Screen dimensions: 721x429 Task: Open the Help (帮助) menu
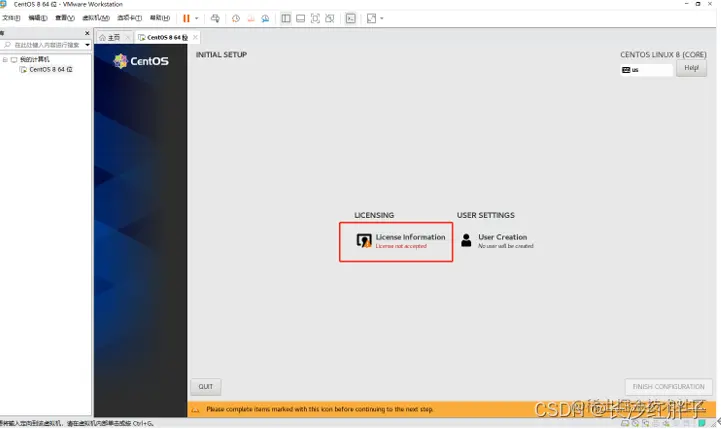click(160, 18)
